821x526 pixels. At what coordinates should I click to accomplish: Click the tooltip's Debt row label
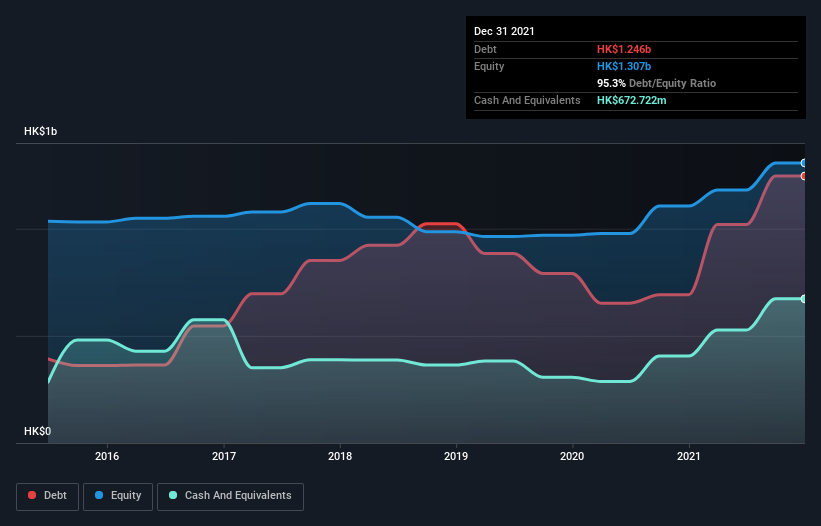485,49
